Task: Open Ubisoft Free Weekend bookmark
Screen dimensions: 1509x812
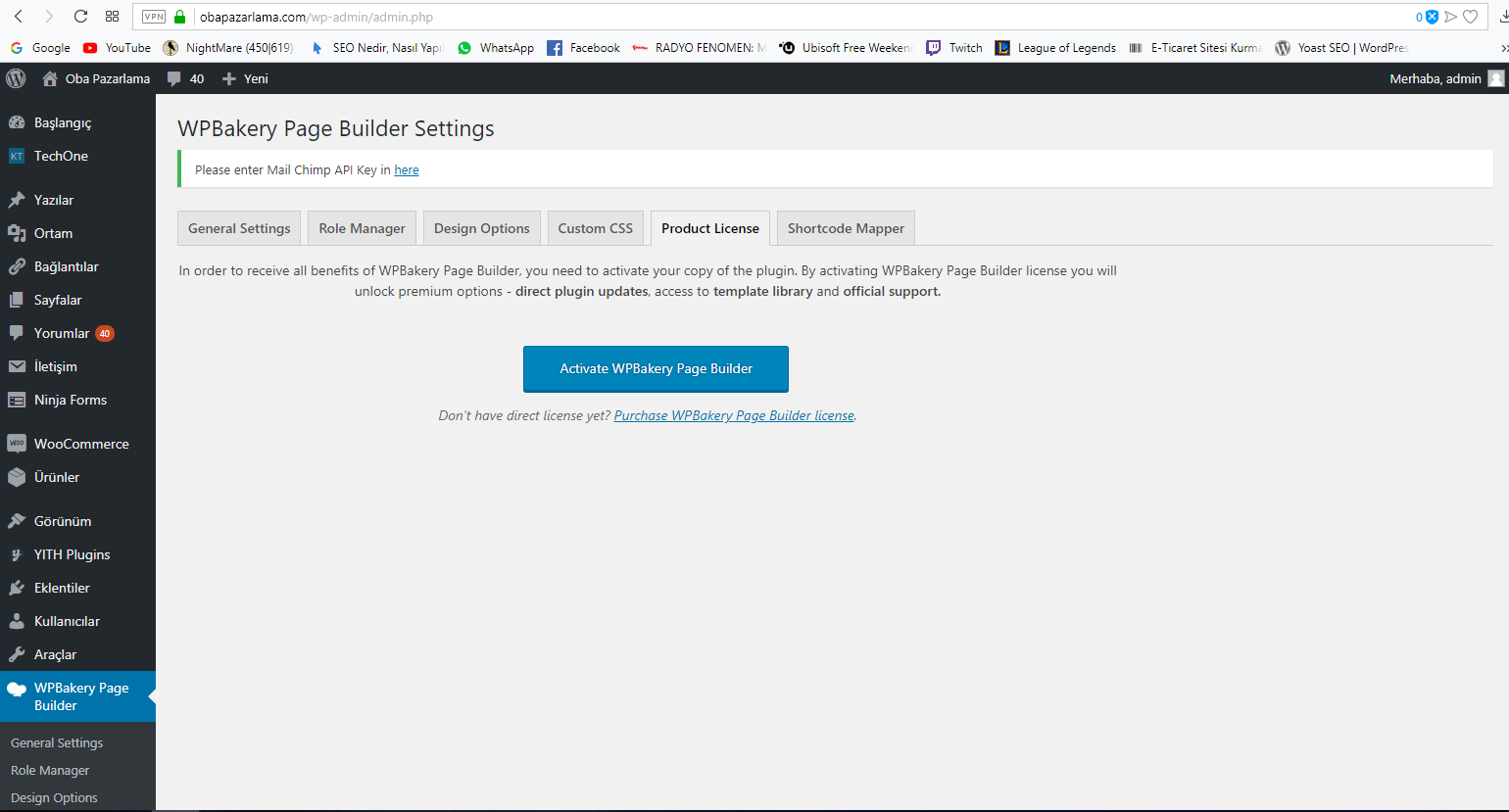Action: coord(846,47)
